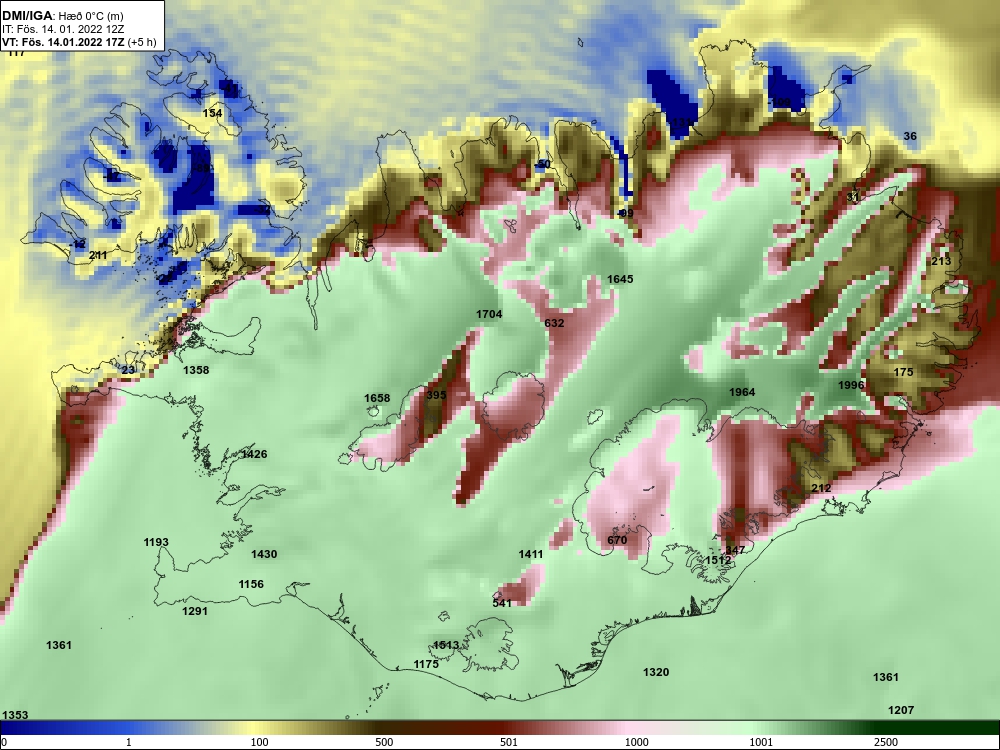
Task: Click the 1361 label above 1207
Action: (886, 677)
